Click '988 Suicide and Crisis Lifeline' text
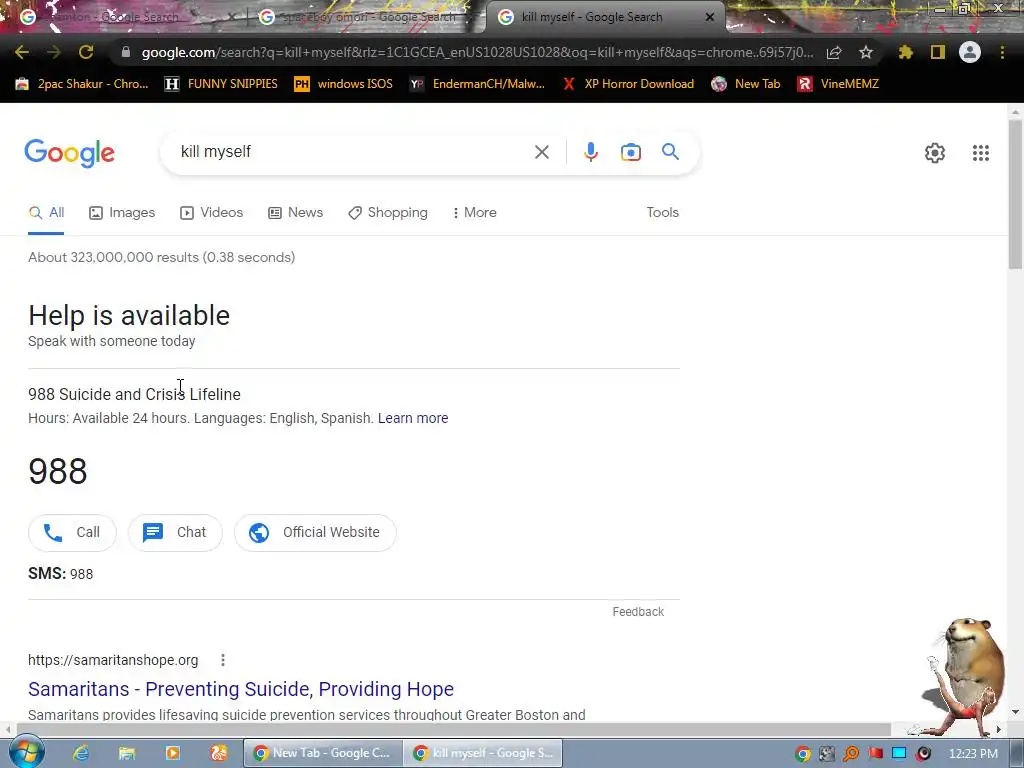 coord(135,394)
